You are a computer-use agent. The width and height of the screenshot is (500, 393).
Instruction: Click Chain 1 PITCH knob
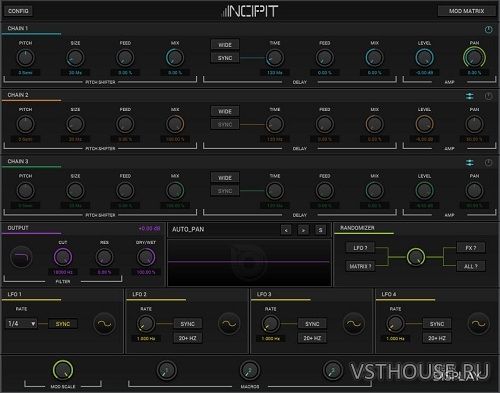click(25, 58)
